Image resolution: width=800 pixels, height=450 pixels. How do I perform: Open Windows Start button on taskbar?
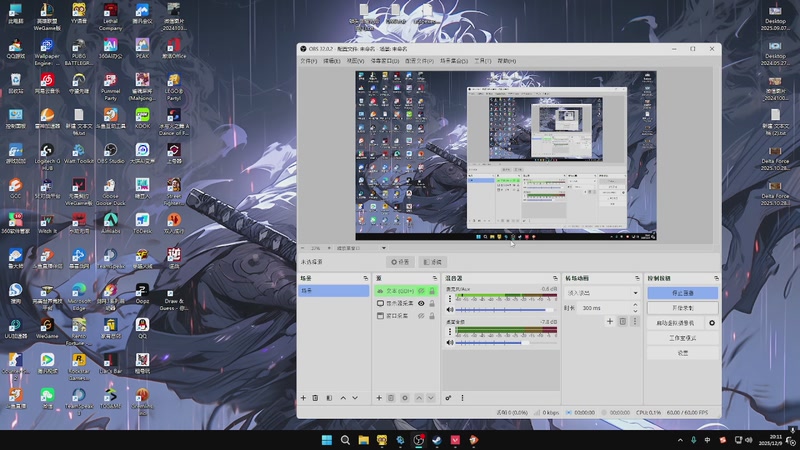pyautogui.click(x=327, y=440)
